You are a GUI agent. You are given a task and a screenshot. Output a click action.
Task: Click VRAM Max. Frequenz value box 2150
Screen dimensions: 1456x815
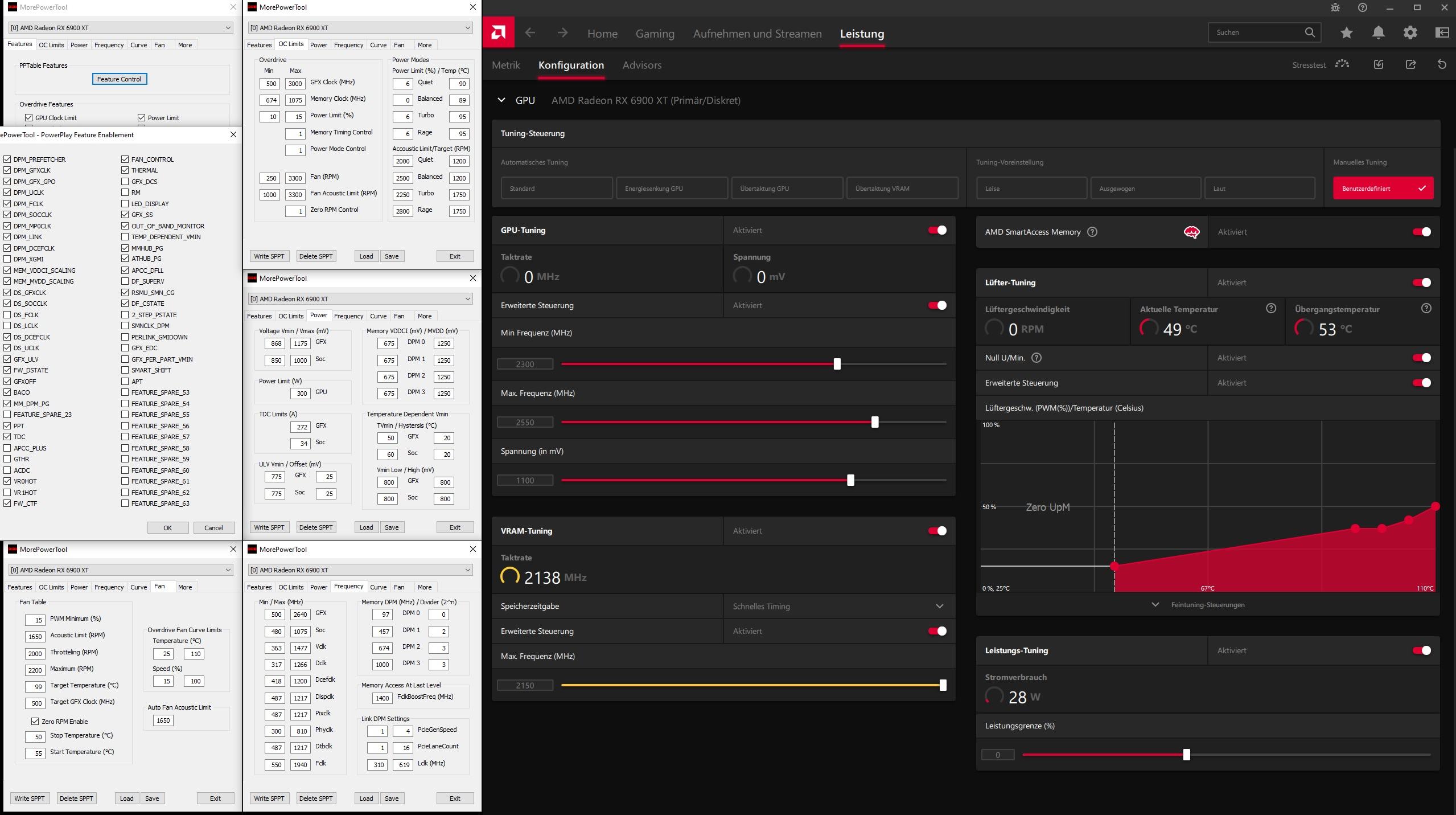[525, 685]
